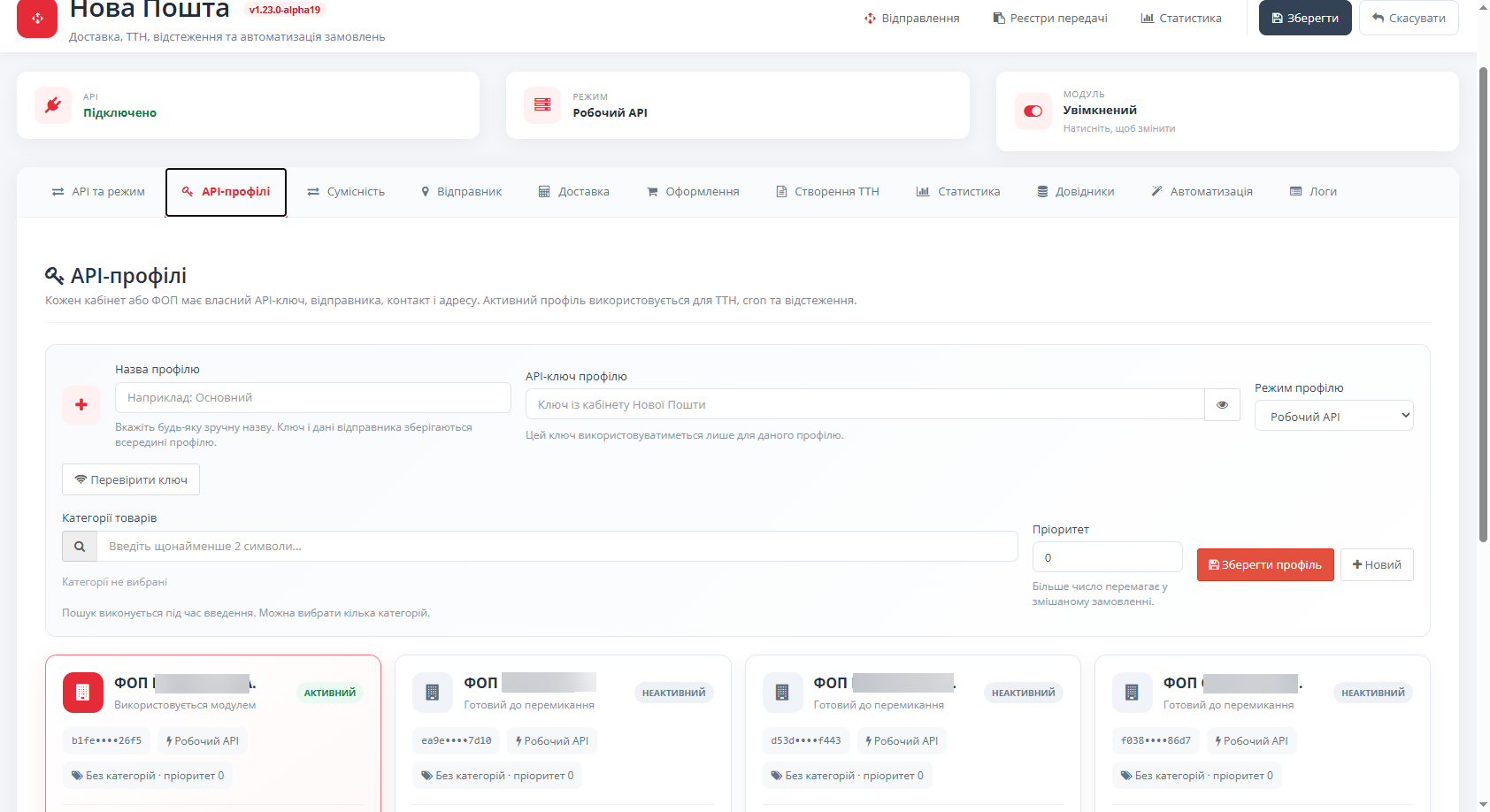Viewport: 1490px width, 812px height.
Task: Open Статистика link in top header
Action: pyautogui.click(x=1181, y=18)
